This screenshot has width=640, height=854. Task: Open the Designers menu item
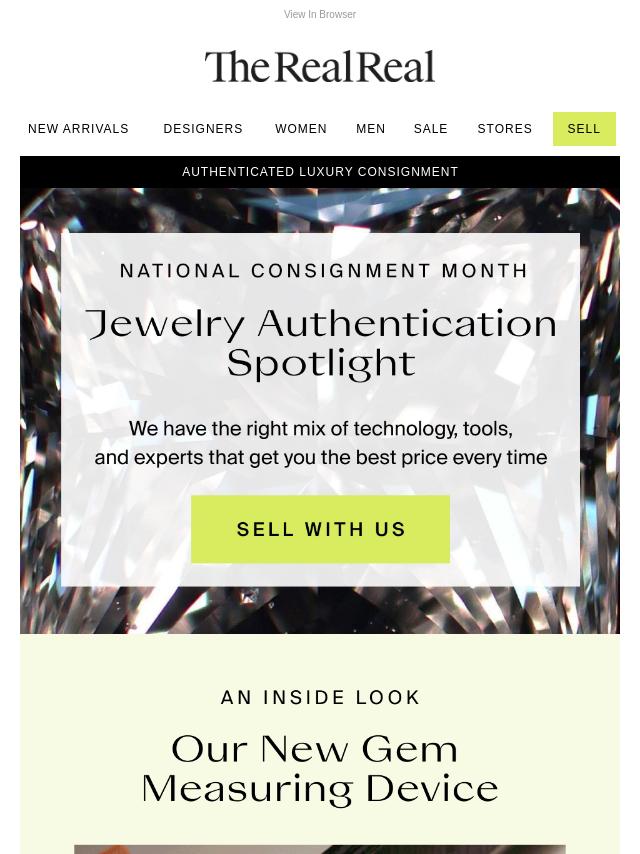pyautogui.click(x=203, y=129)
